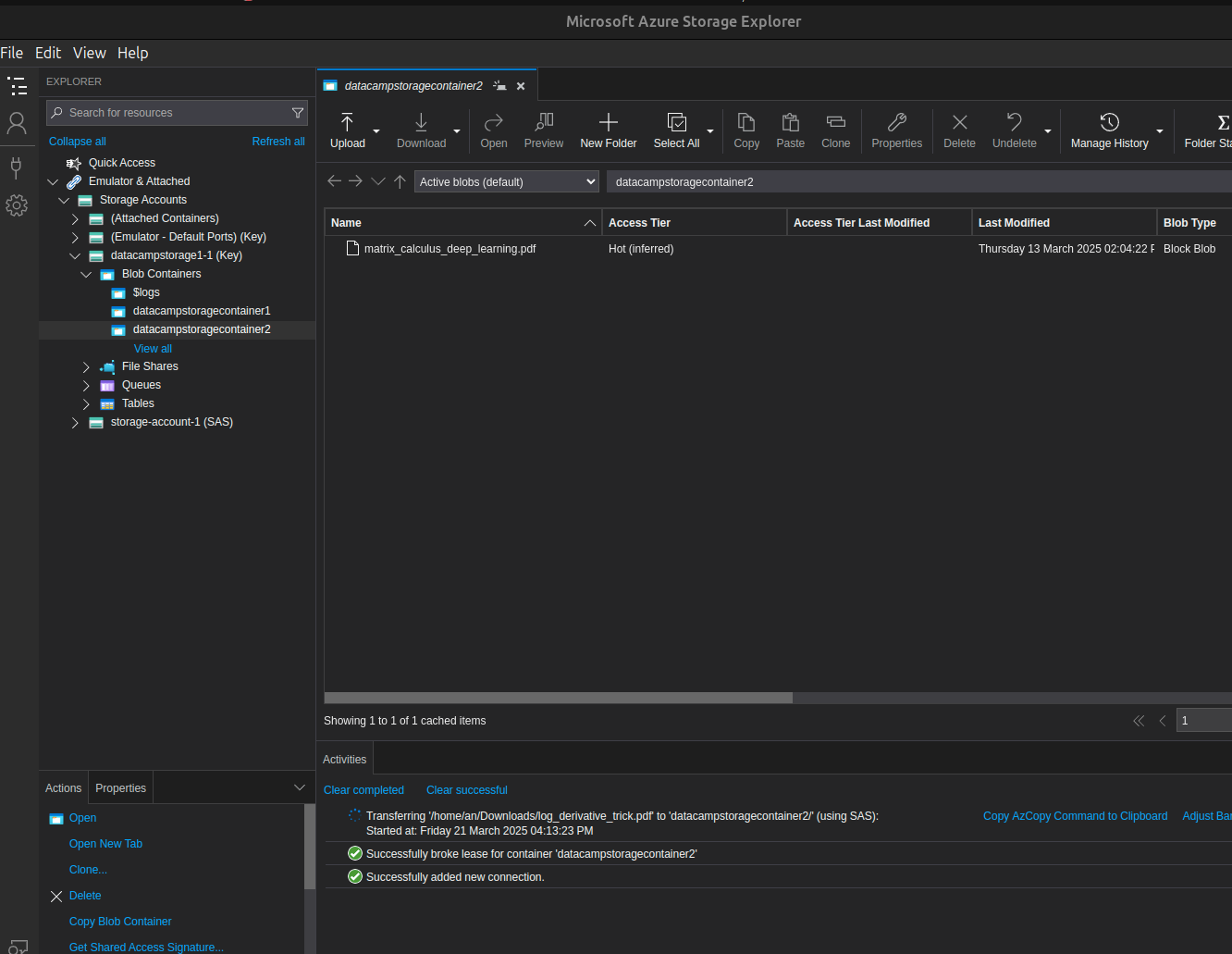The image size is (1232, 954).
Task: Go up one level with the up arrow
Action: coord(400,181)
